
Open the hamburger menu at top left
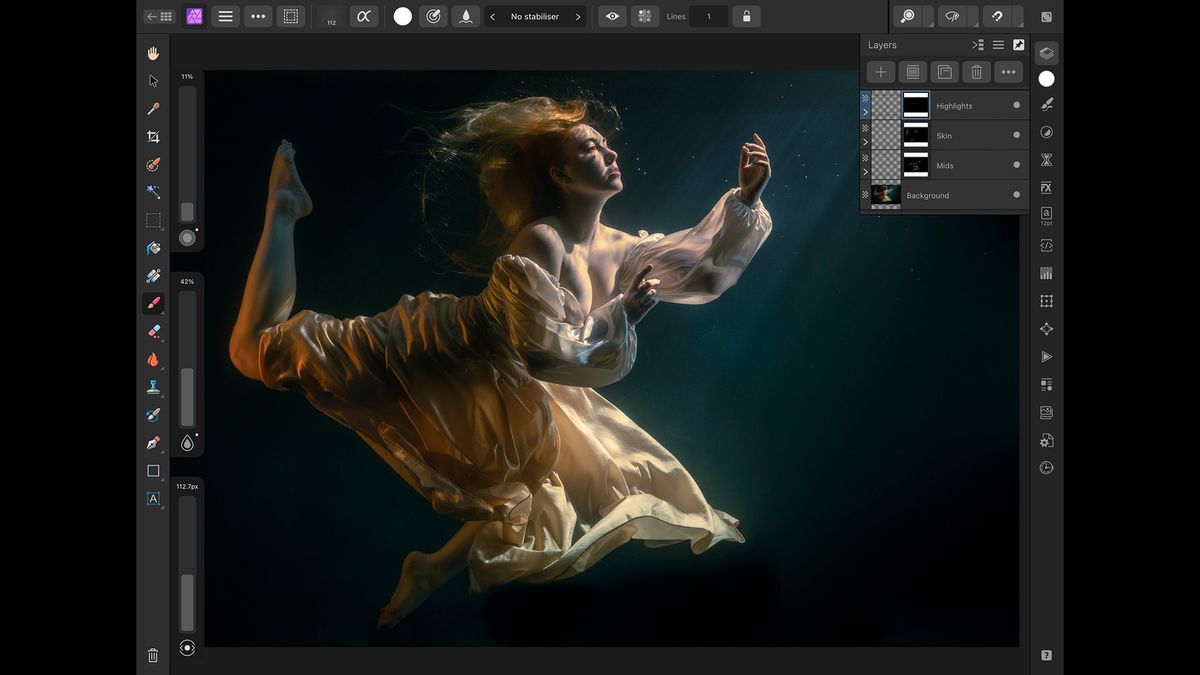coord(225,16)
